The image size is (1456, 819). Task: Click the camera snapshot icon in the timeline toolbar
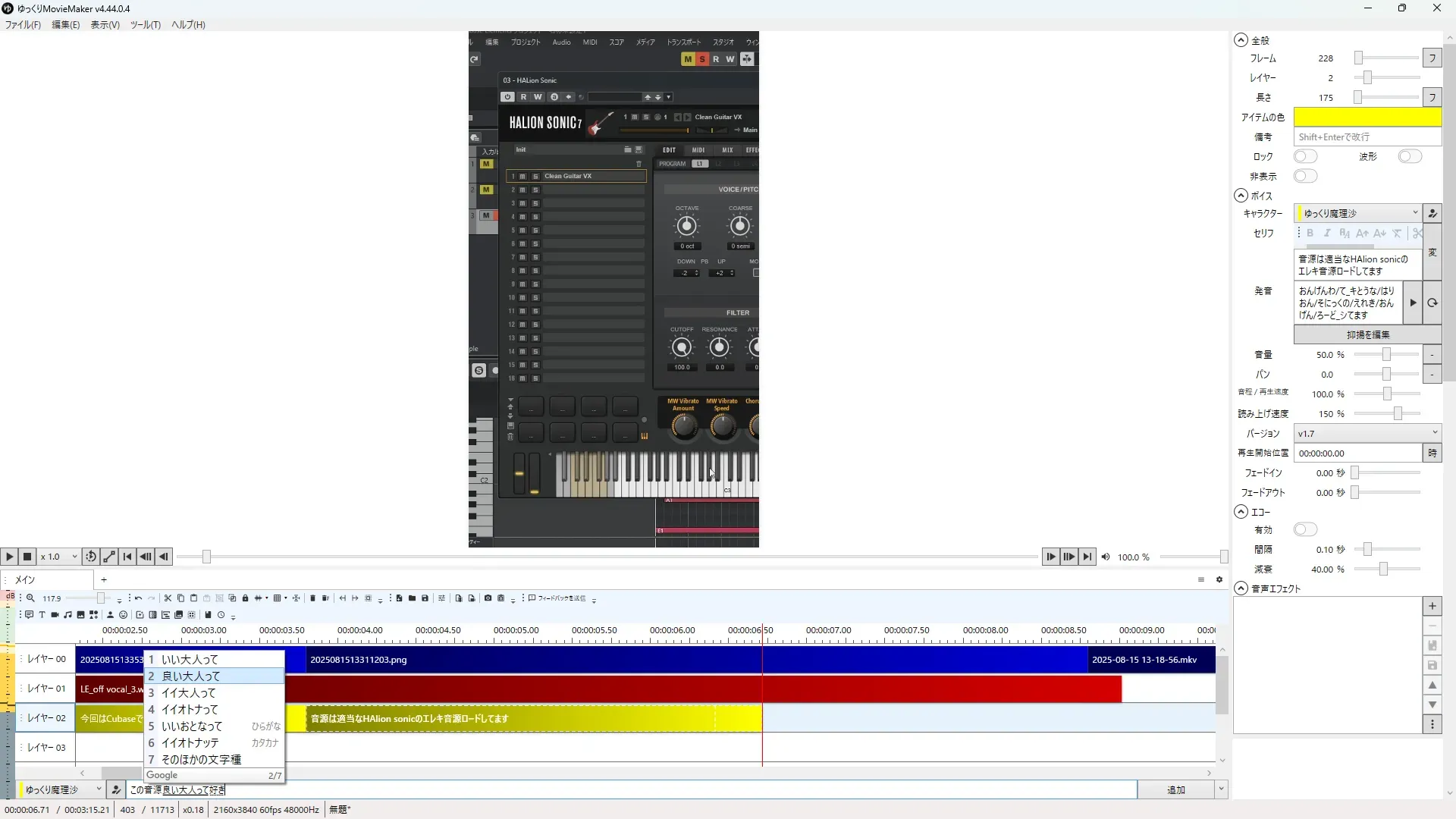[488, 598]
